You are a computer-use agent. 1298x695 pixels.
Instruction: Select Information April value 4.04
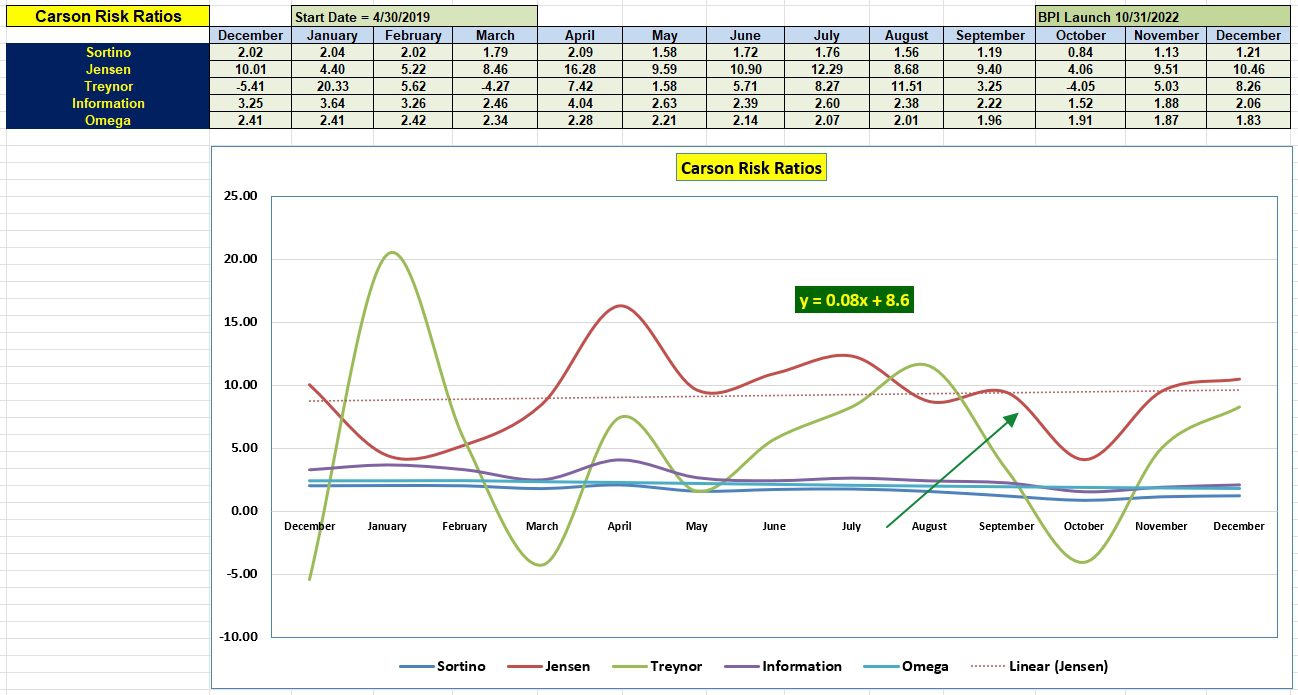[x=579, y=103]
